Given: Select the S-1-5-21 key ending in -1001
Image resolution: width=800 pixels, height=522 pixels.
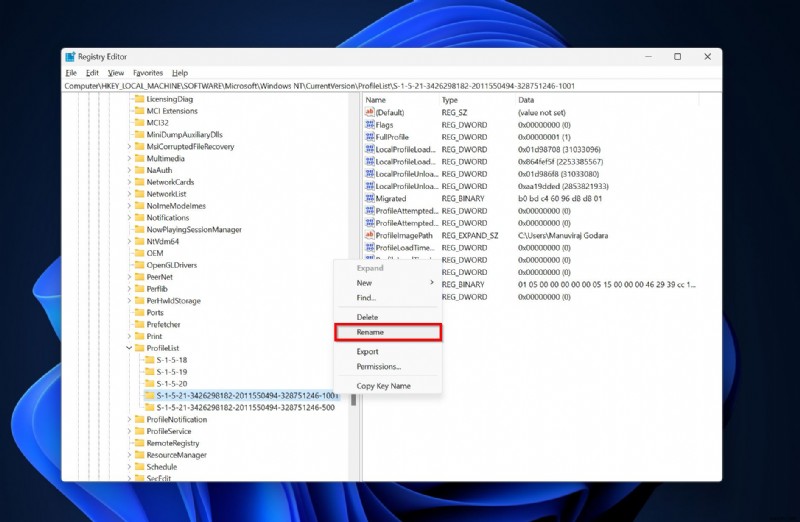Looking at the screenshot, I should (247, 395).
